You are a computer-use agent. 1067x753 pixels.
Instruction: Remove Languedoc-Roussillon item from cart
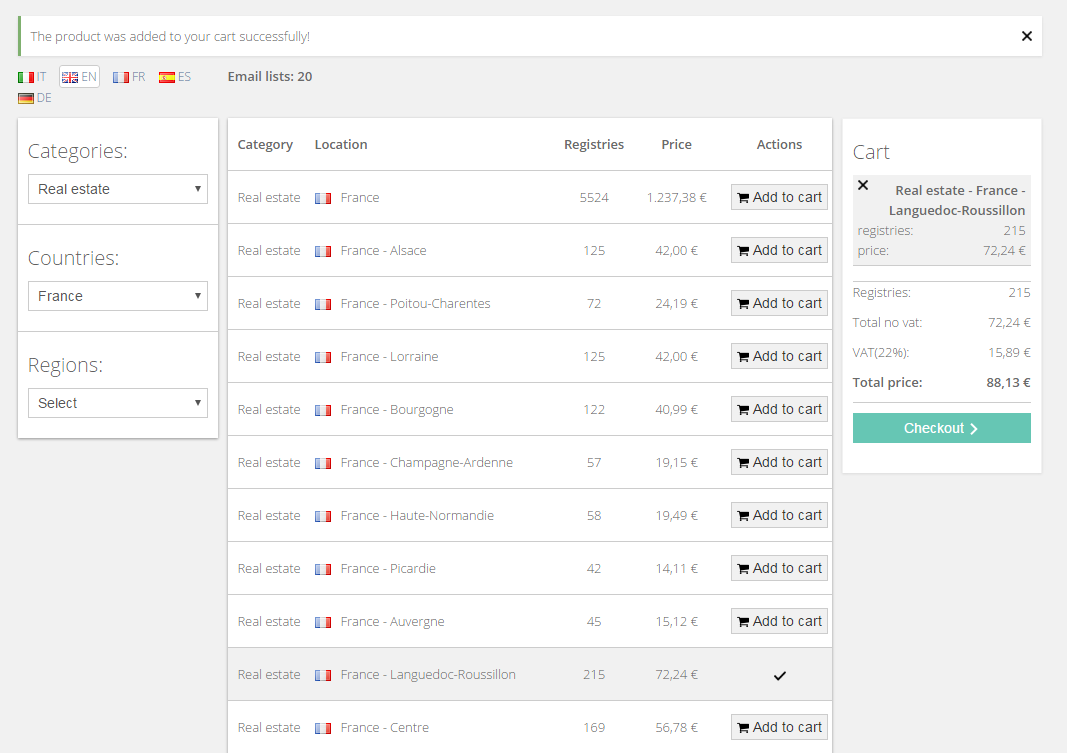click(863, 185)
